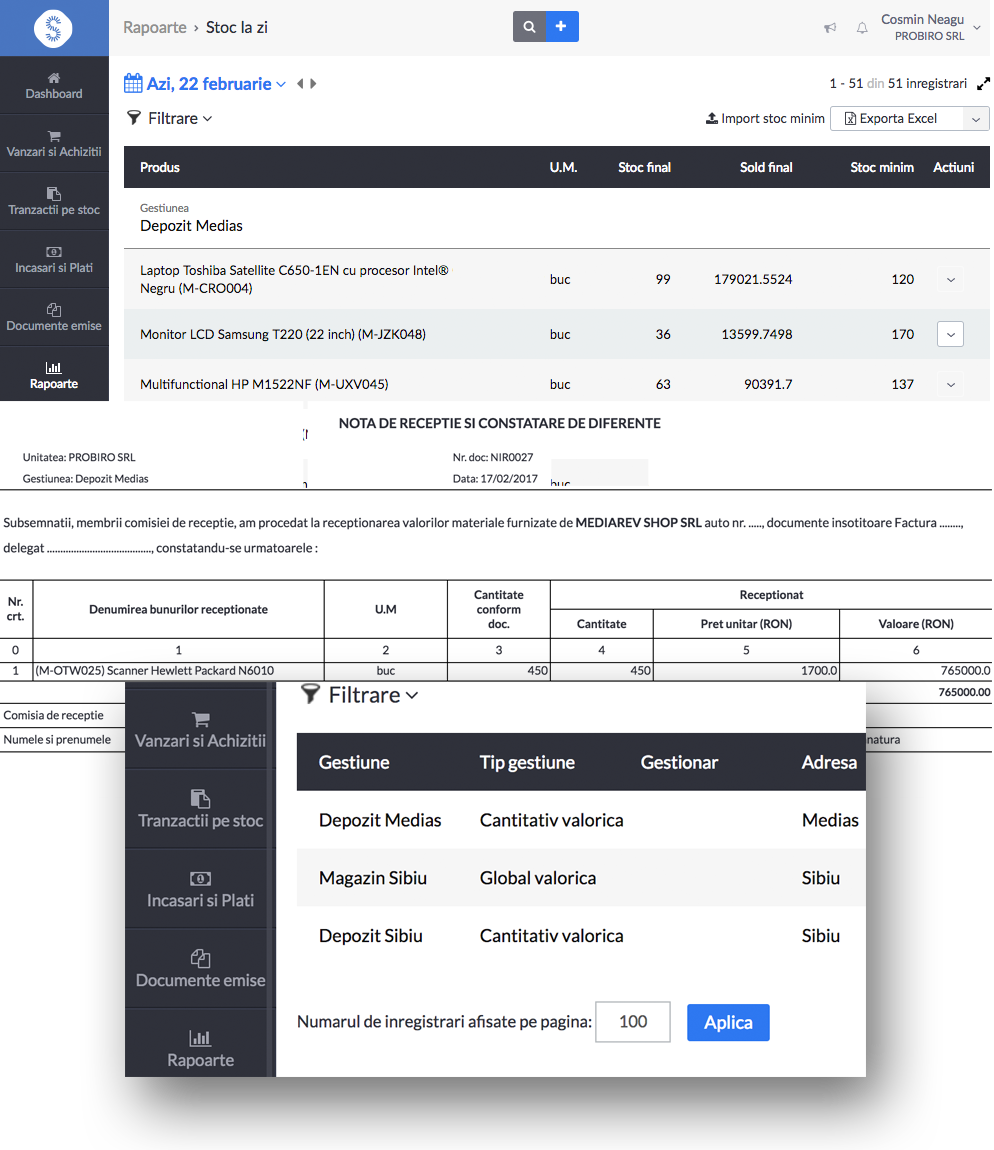994x1150 pixels.
Task: Open Vanzari si Achizitii in the Stoc la zi sidebar
Action: [54, 144]
